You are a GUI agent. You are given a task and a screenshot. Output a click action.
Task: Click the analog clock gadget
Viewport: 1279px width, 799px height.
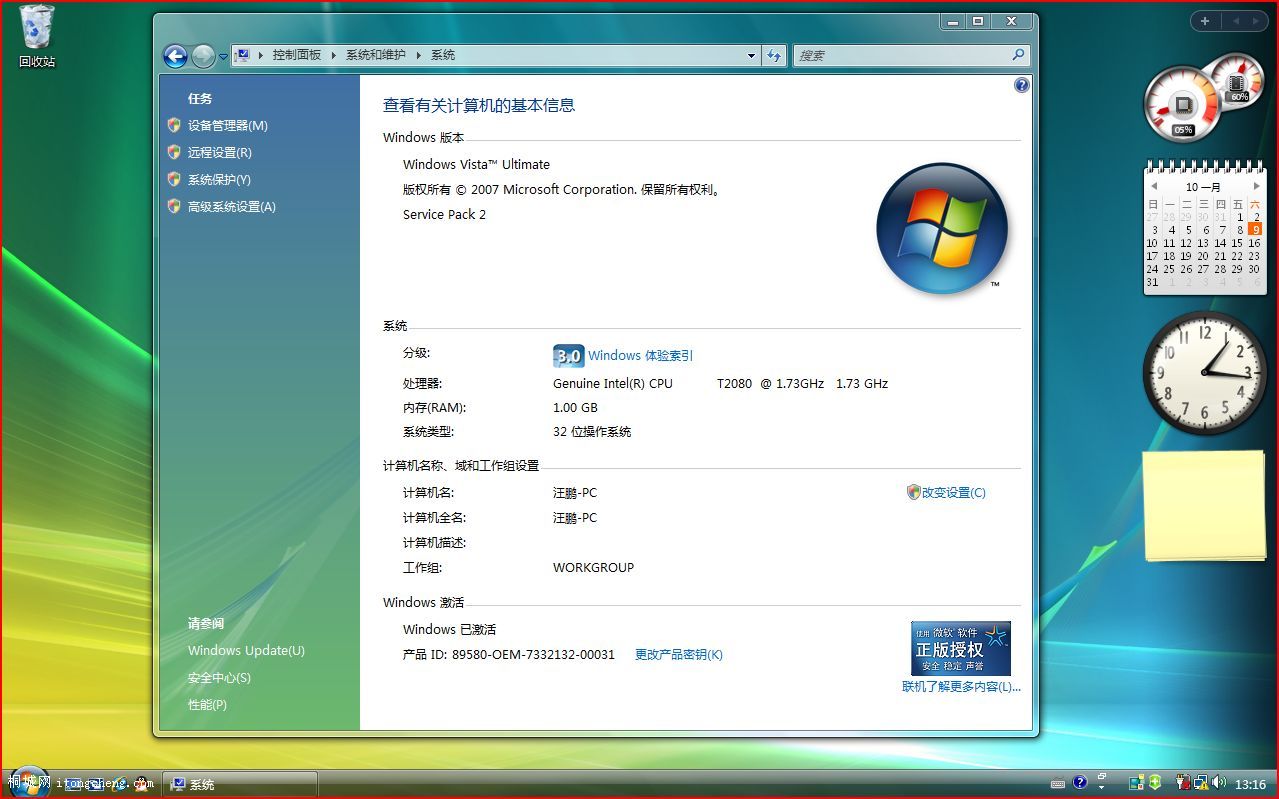tap(1204, 372)
